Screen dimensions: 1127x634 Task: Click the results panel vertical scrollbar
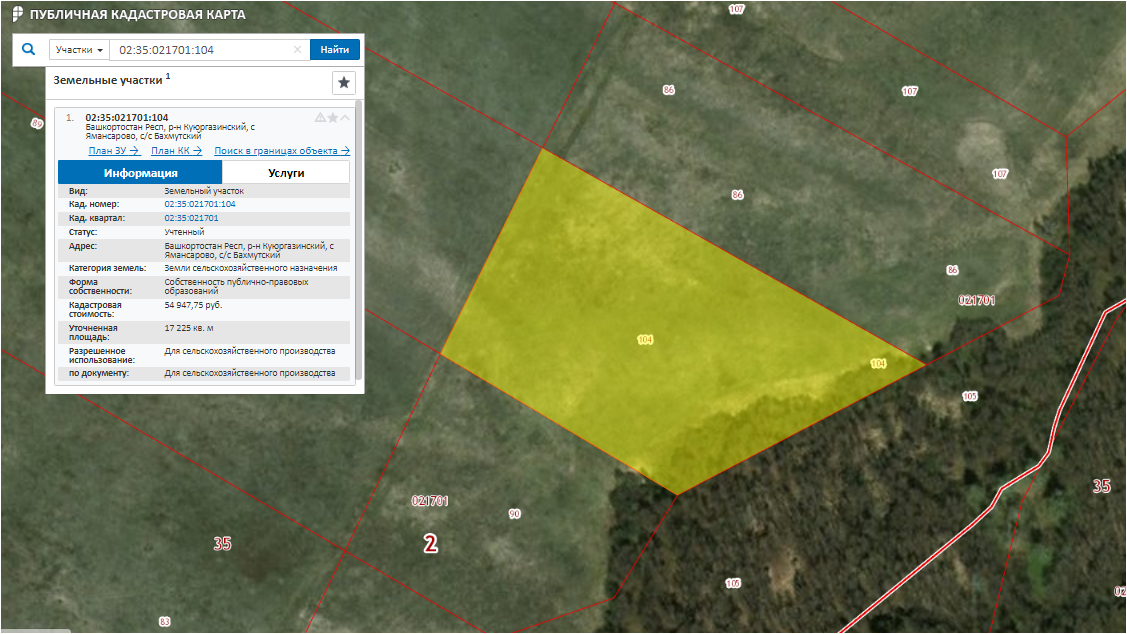(359, 240)
